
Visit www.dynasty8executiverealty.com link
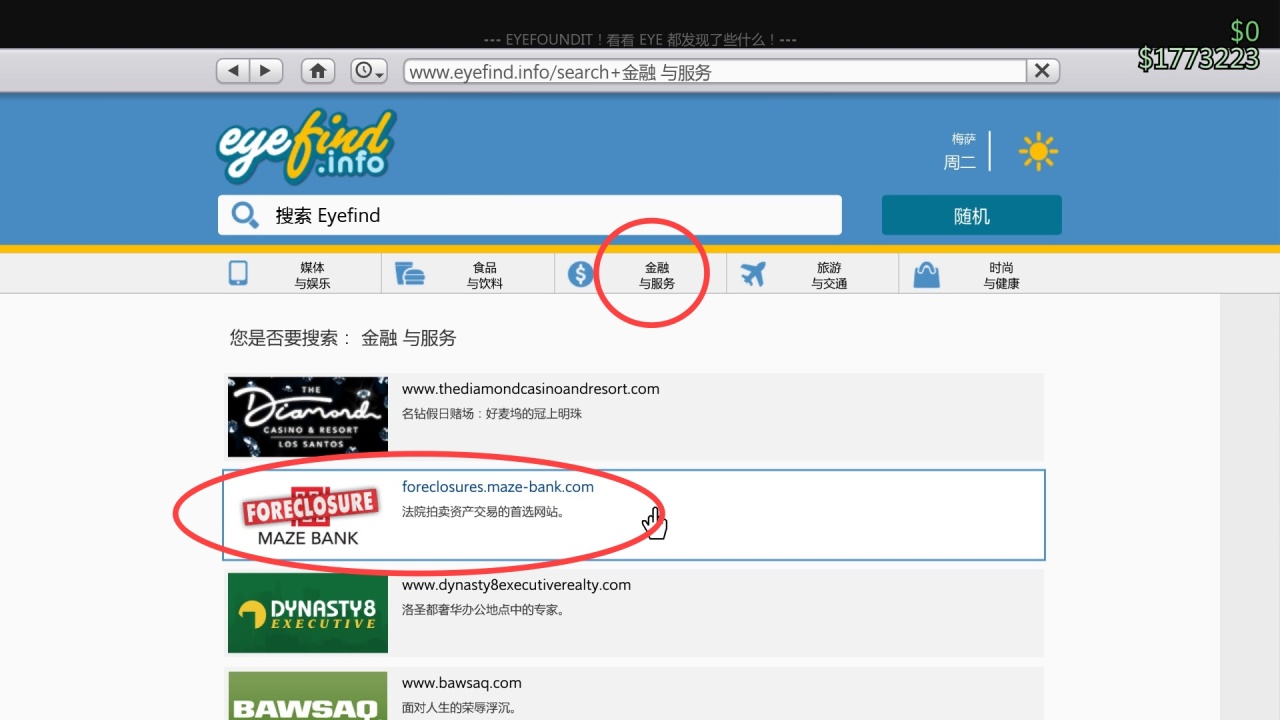[517, 585]
